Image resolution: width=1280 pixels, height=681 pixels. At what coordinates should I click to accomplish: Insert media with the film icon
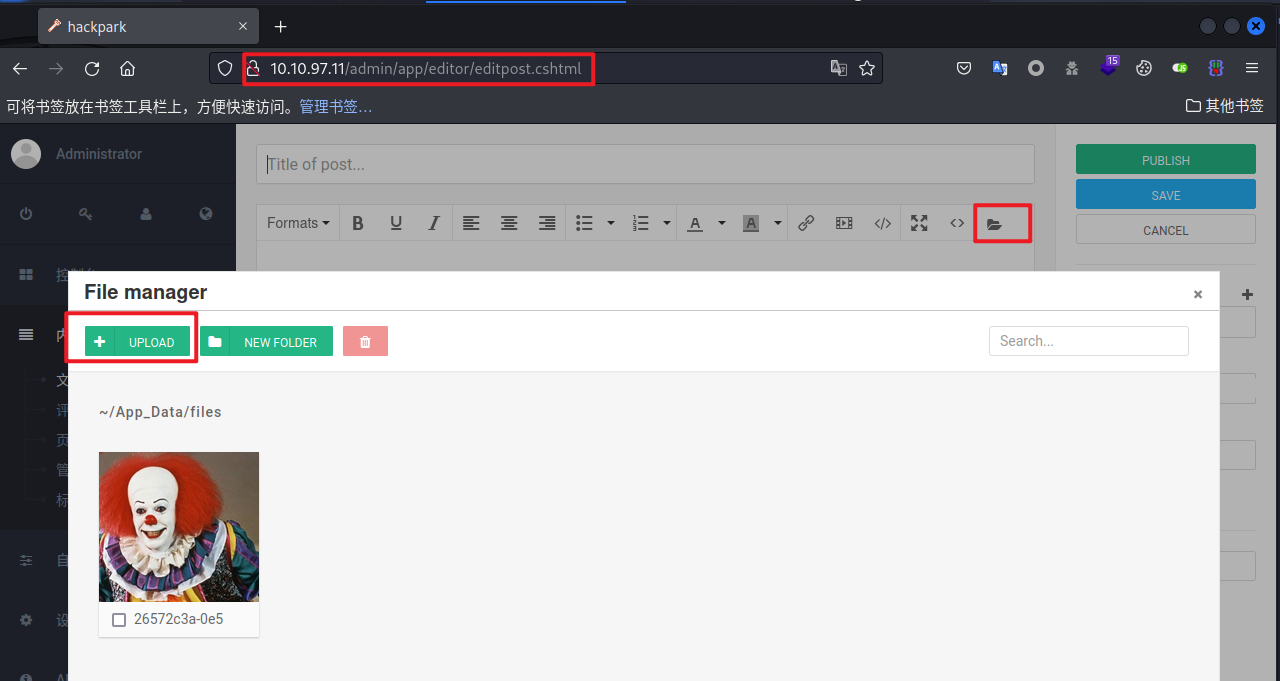click(x=844, y=223)
